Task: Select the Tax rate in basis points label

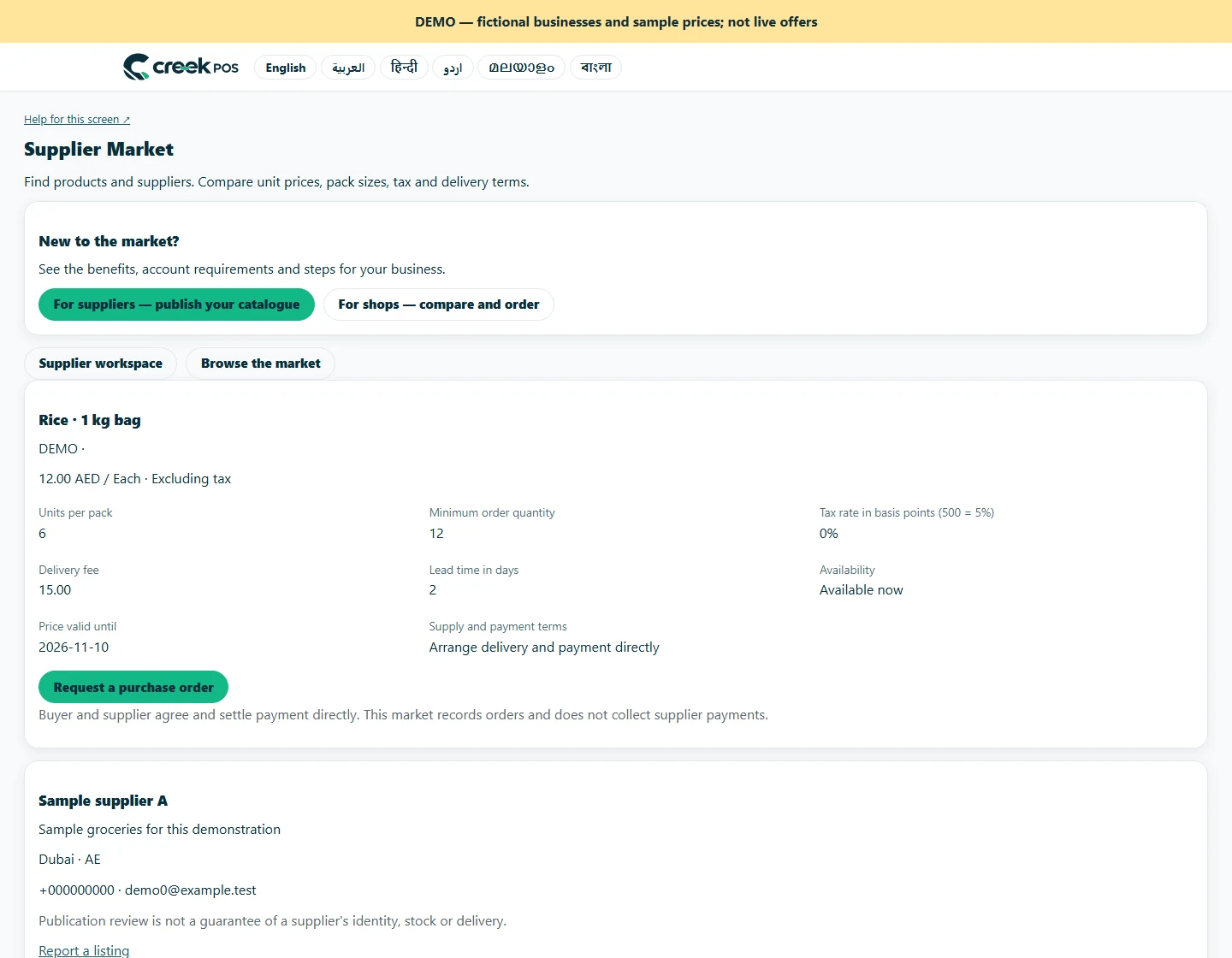Action: (x=907, y=513)
